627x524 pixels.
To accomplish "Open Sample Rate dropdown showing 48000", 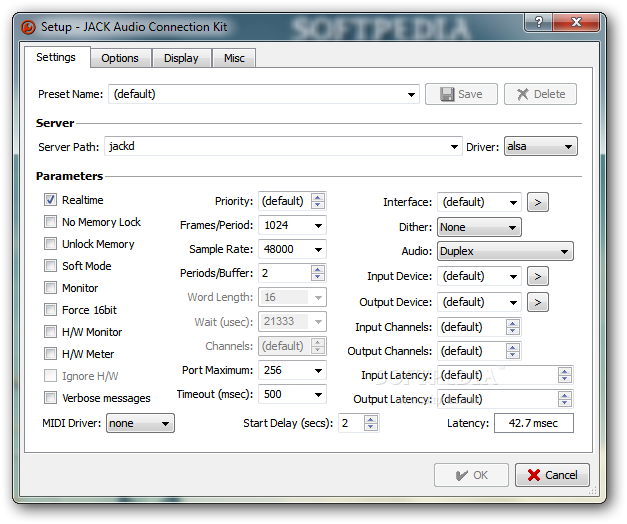I will click(x=292, y=249).
